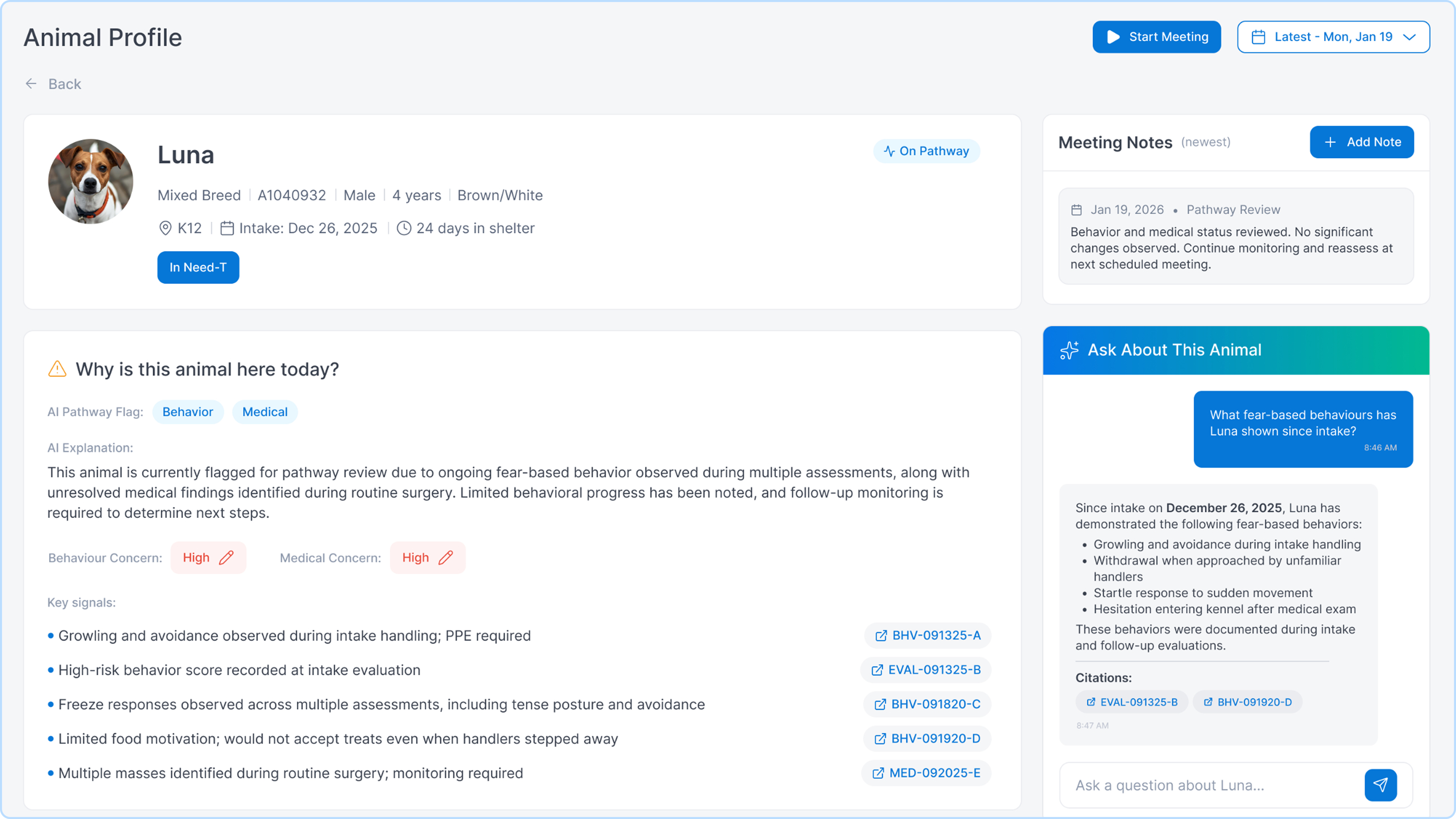1456x819 pixels.
Task: Open EVAL-091325-B citation in chat
Action: click(1132, 701)
